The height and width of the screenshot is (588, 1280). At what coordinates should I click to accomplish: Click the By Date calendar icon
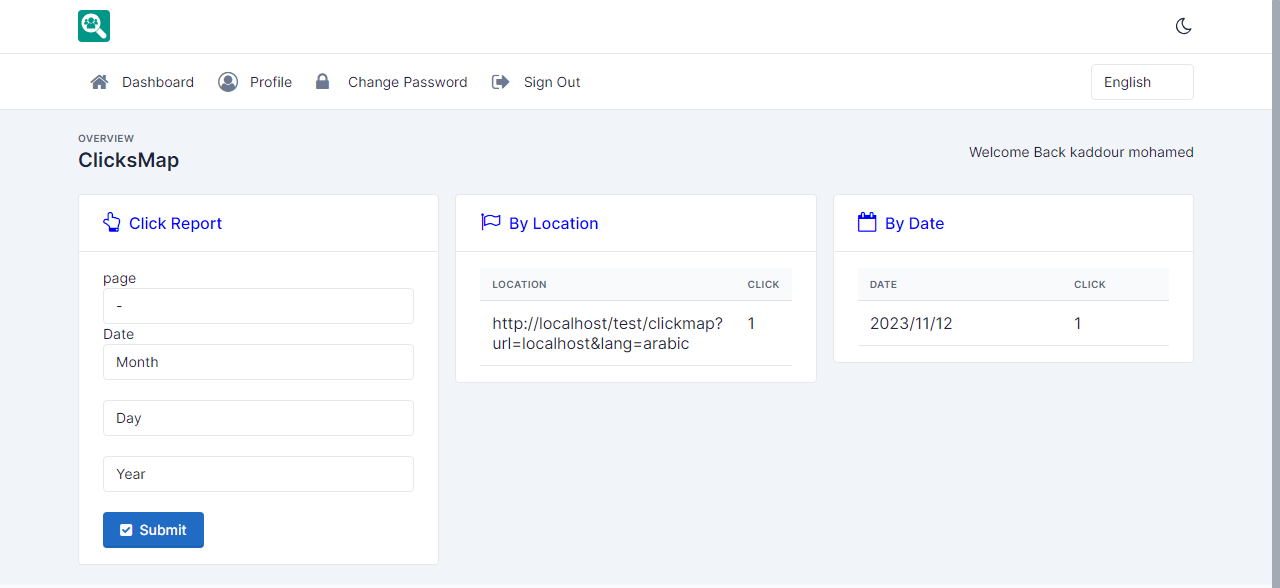pos(867,222)
